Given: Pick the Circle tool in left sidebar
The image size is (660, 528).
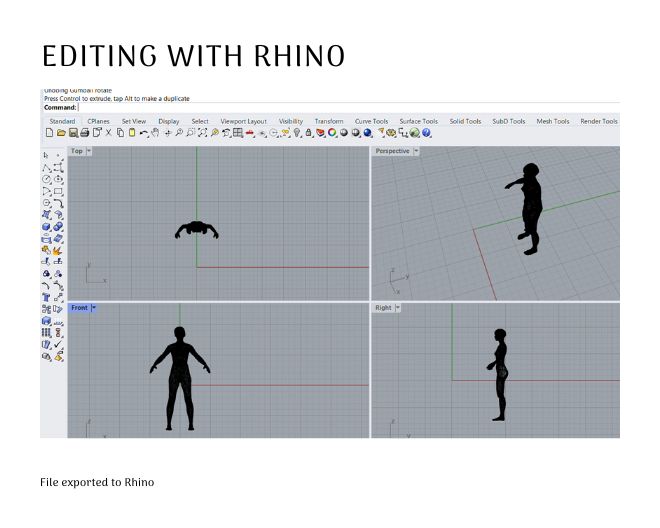Looking at the screenshot, I should click(46, 179).
